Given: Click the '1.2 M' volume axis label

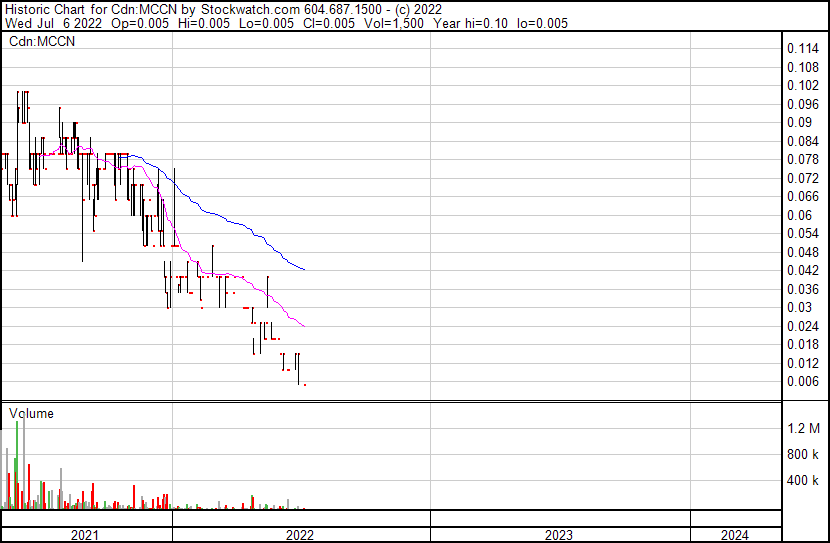Looking at the screenshot, I should 804,428.
